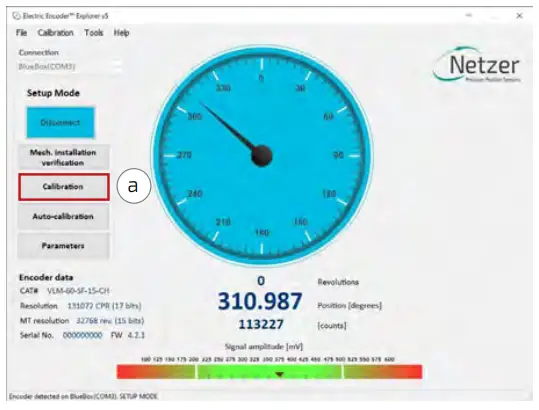The image size is (539, 410).
Task: Click the 270 mark on the dial
Action: (185, 155)
